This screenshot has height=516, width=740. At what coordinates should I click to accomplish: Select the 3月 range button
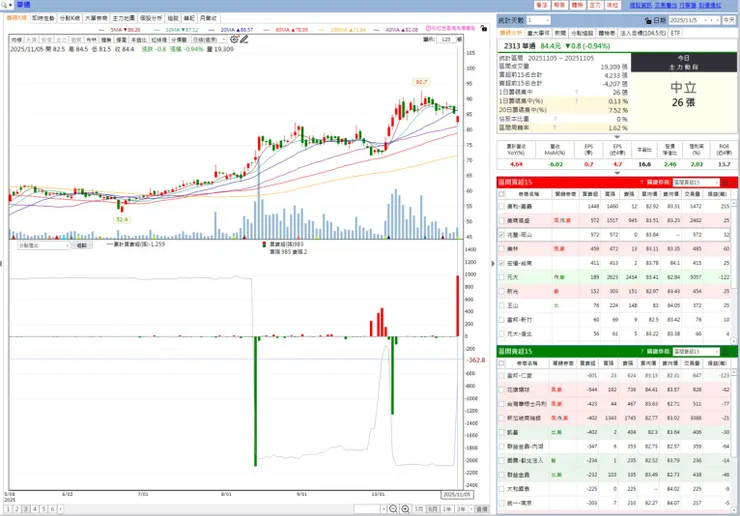click(x=419, y=509)
